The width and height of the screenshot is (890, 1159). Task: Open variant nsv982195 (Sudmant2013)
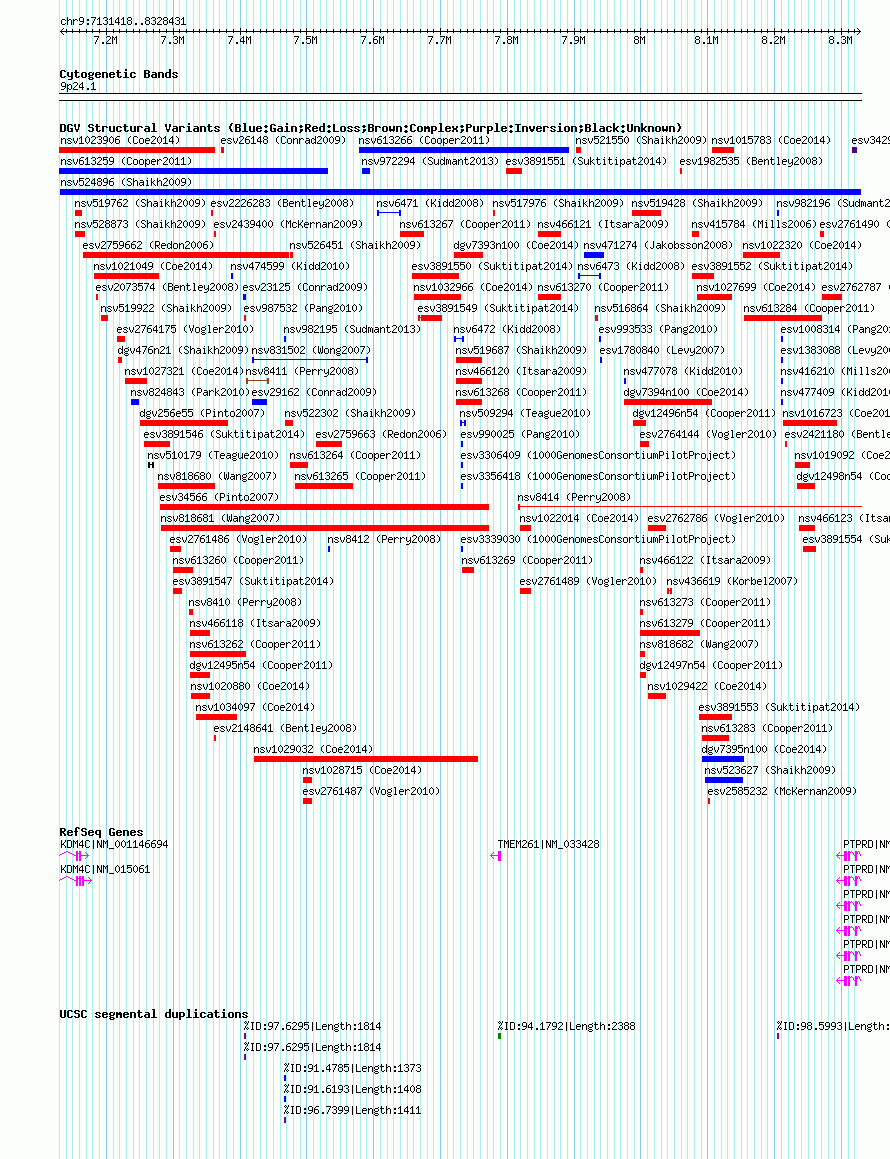352,328
